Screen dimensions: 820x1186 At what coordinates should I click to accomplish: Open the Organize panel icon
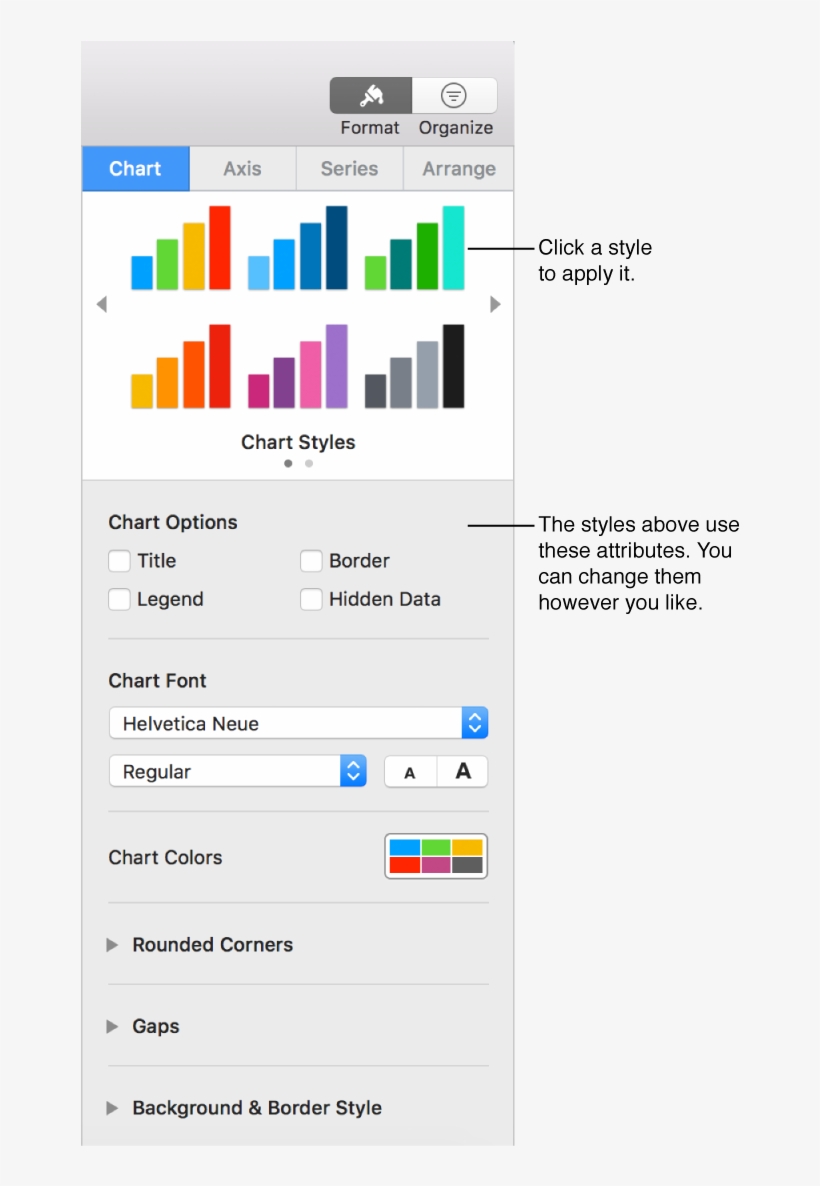[455, 95]
